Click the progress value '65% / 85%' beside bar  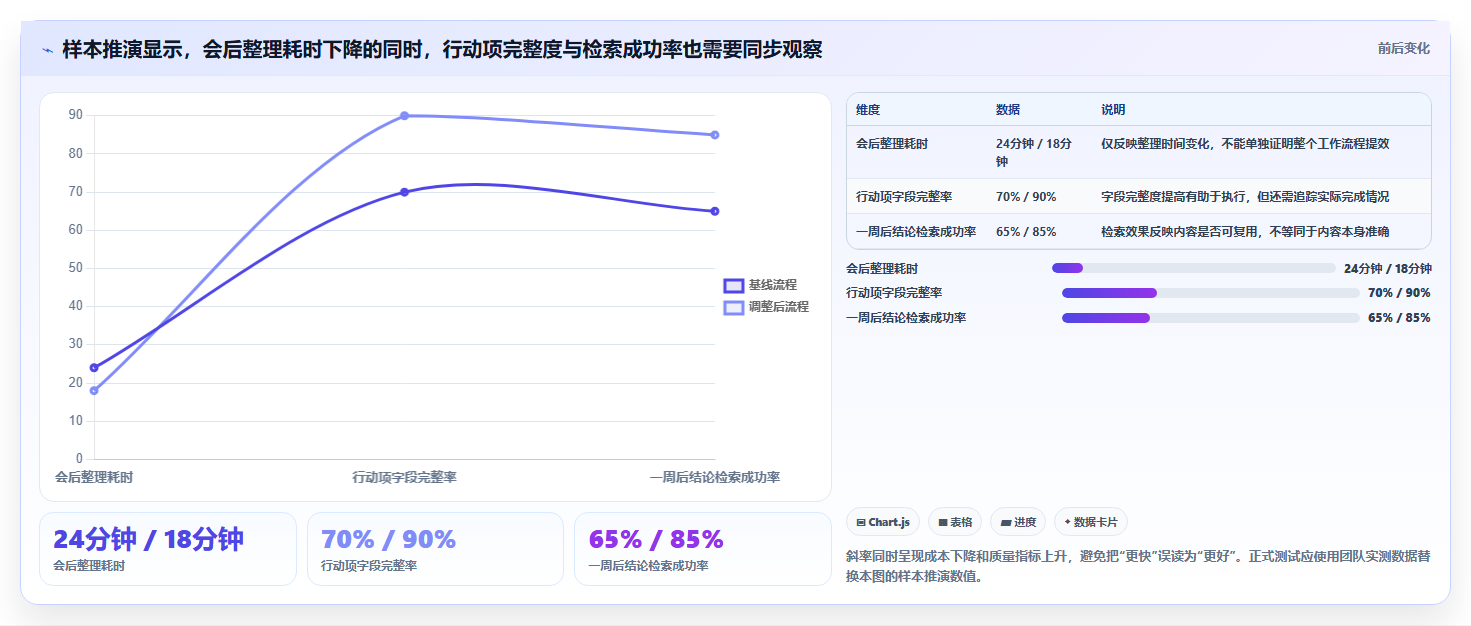1399,318
